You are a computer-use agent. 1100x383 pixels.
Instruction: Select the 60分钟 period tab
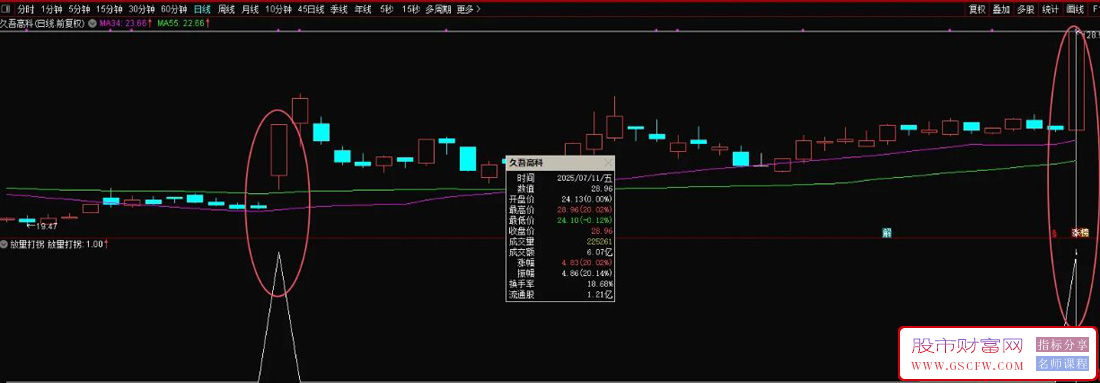click(173, 9)
